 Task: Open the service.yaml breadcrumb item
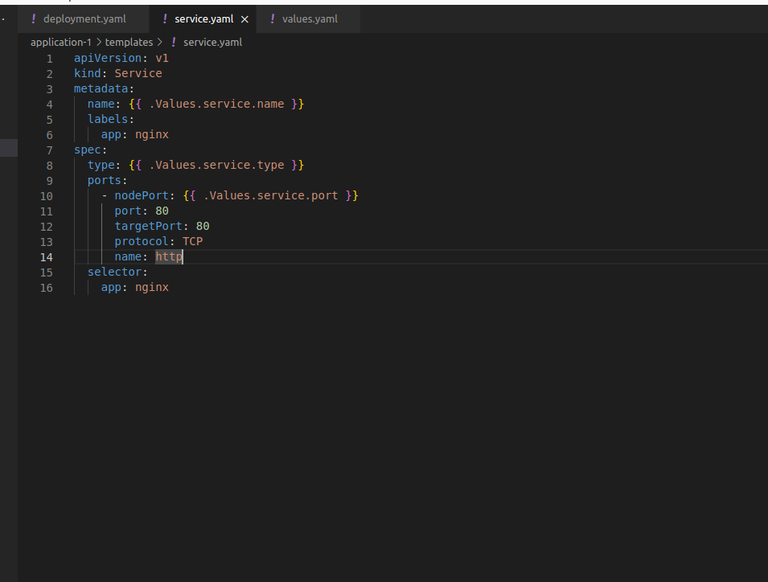tap(213, 43)
